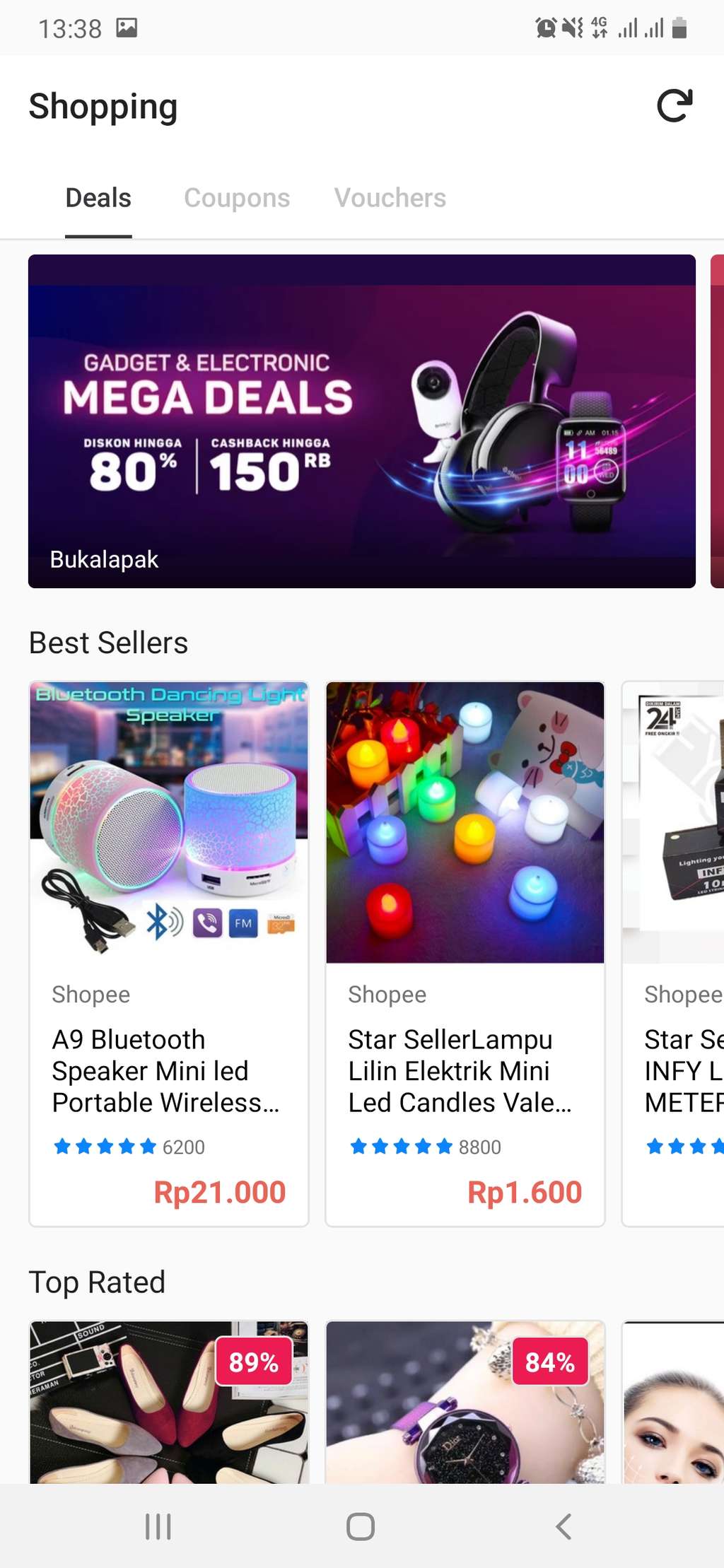The image size is (724, 1568).
Task: Open the partially visible INFY Shopee product
Action: [x=673, y=954]
